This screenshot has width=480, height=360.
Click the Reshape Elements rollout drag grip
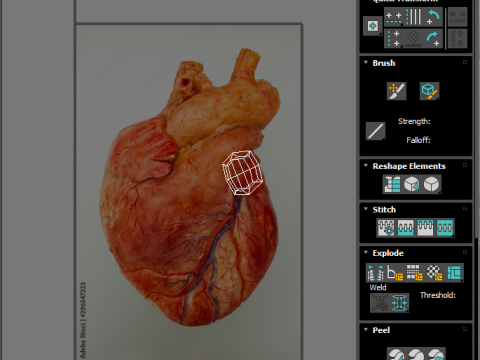click(x=465, y=165)
